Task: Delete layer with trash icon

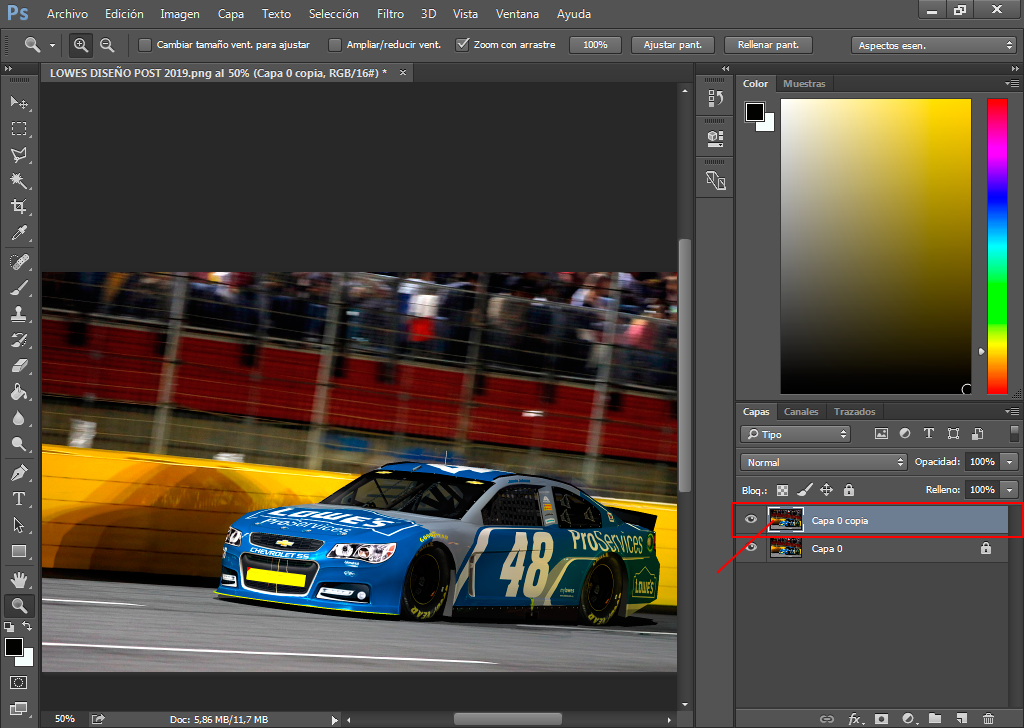Action: point(988,718)
